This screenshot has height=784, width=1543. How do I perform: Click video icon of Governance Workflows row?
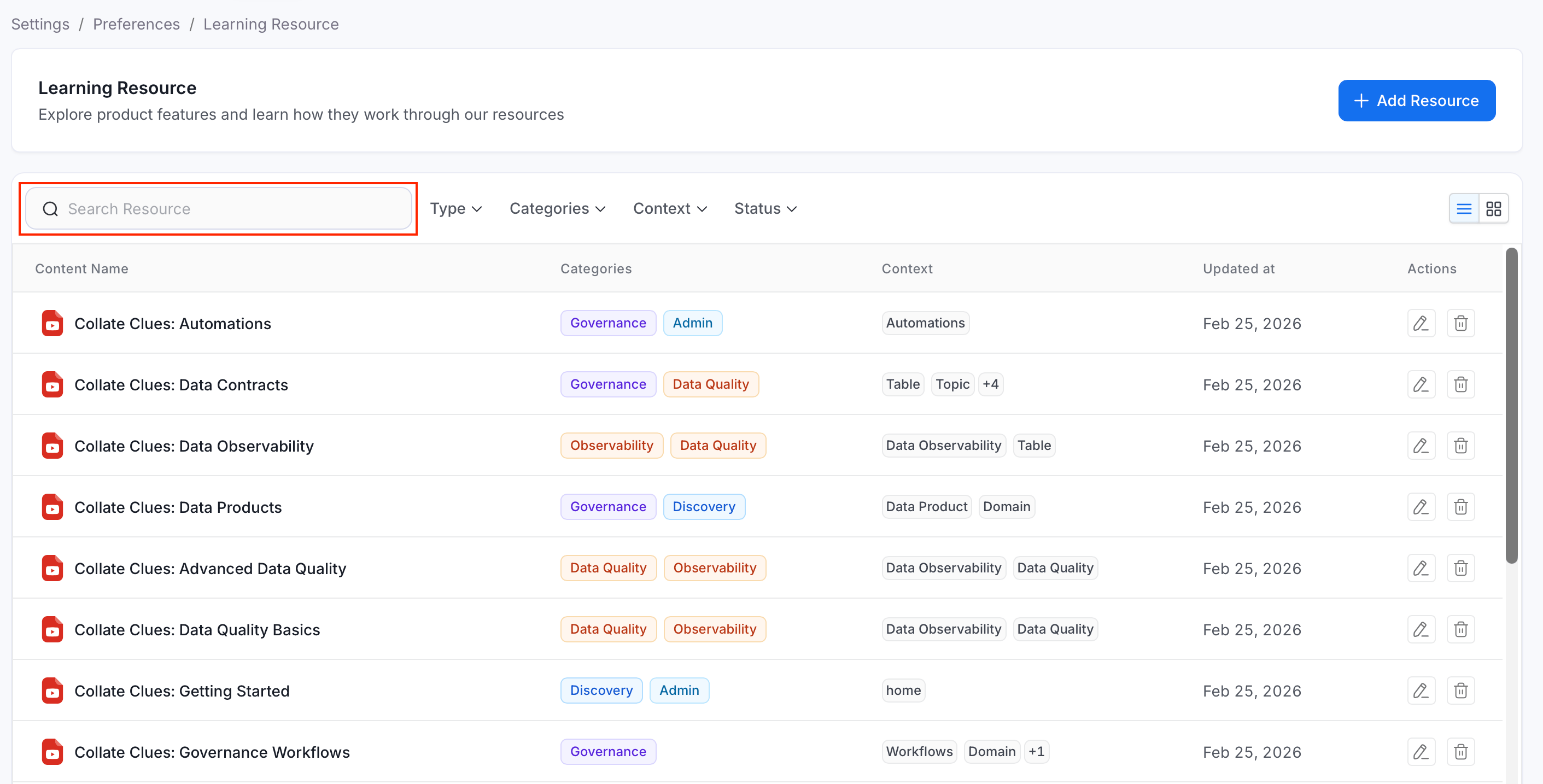(x=52, y=752)
